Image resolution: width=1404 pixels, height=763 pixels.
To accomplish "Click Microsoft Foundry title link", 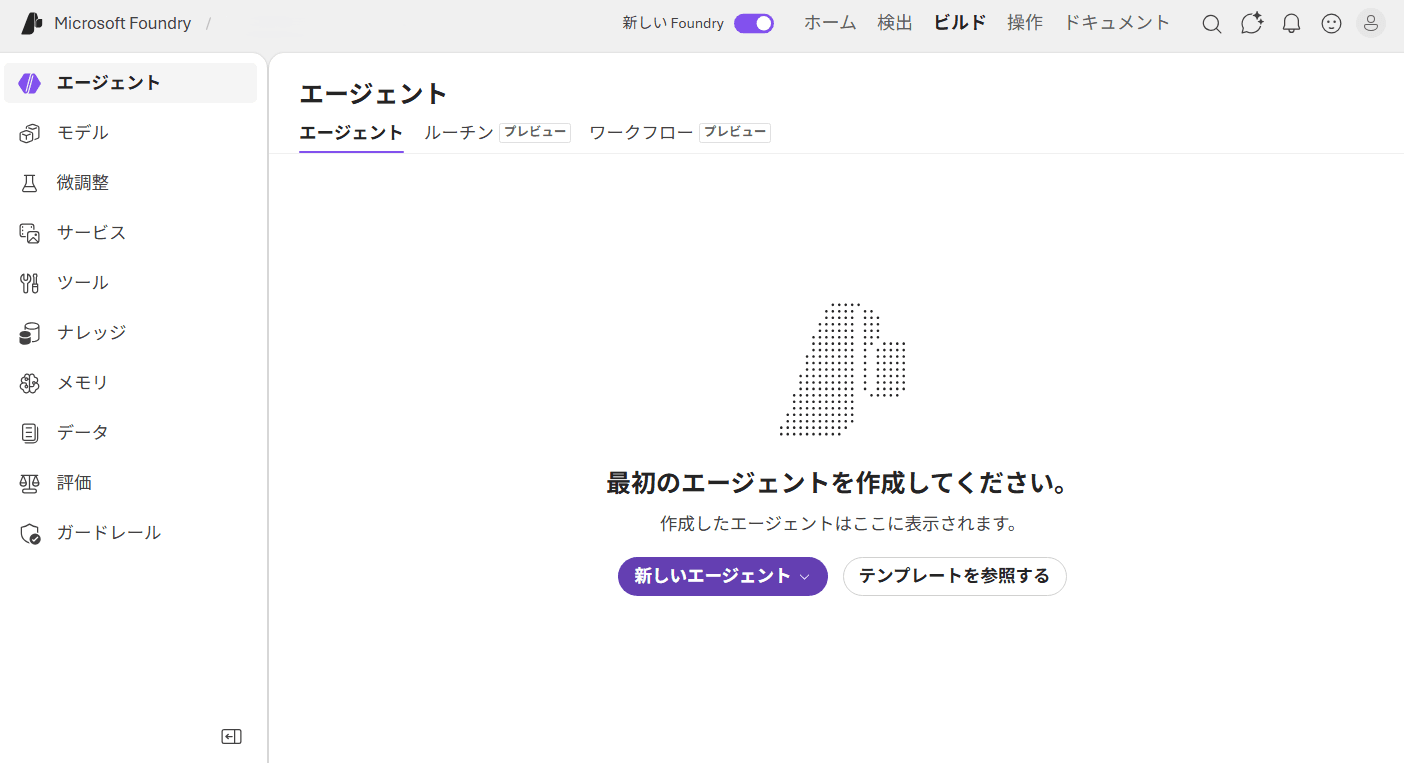I will [122, 23].
